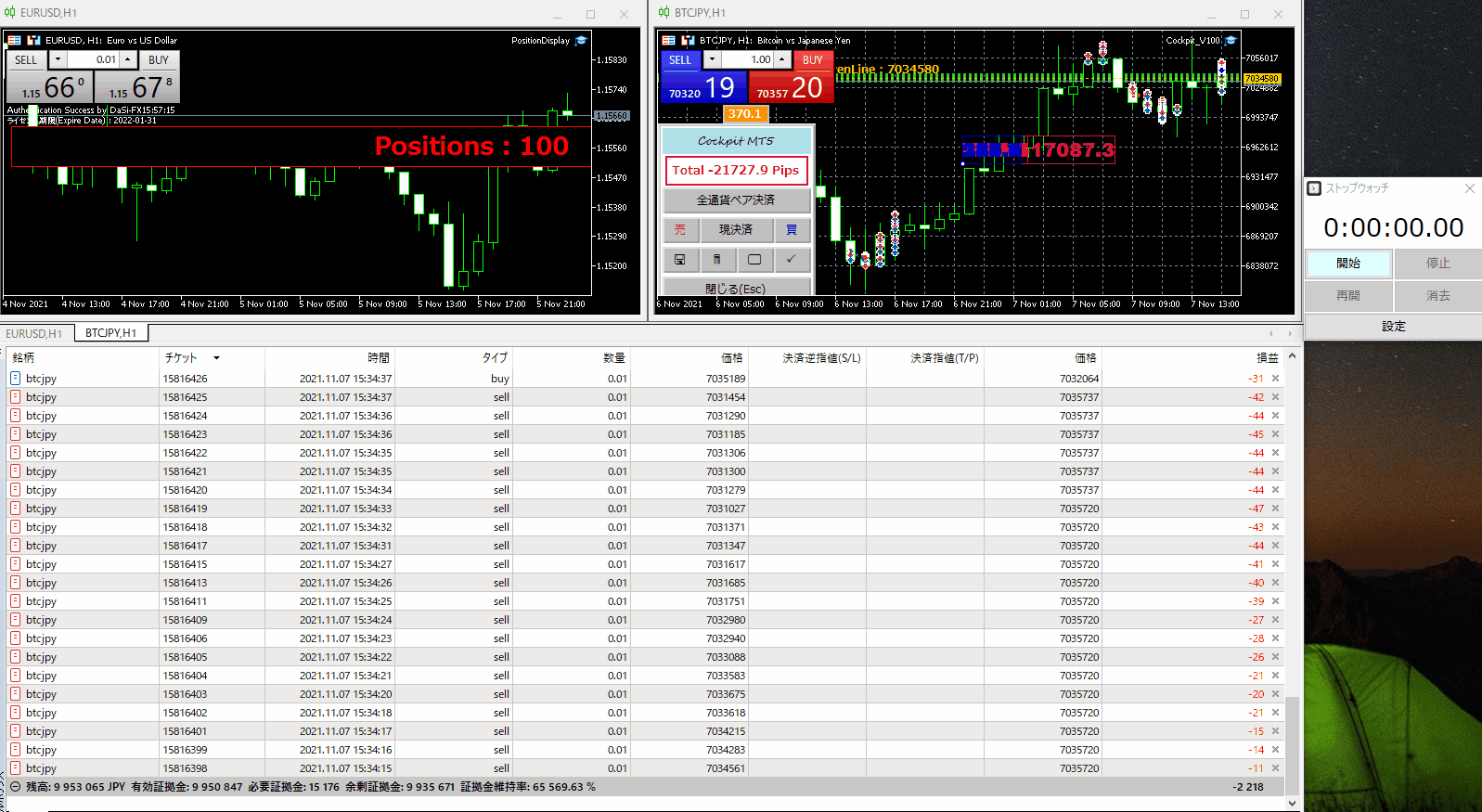Click the 7034580 price label on BTCJPY axis

pos(1262,79)
